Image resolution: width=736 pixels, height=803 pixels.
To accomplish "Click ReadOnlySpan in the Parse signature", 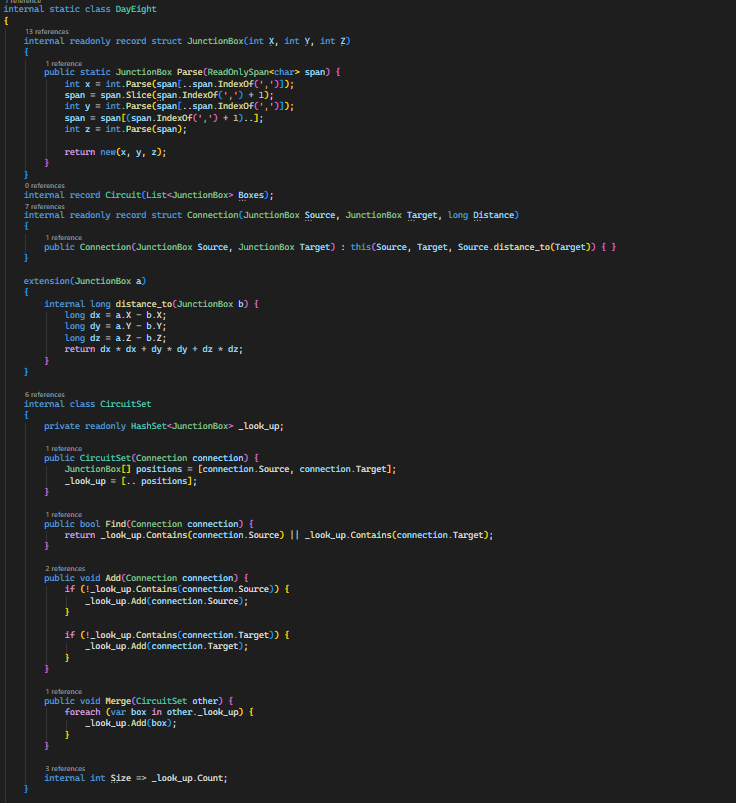I will coord(238,72).
